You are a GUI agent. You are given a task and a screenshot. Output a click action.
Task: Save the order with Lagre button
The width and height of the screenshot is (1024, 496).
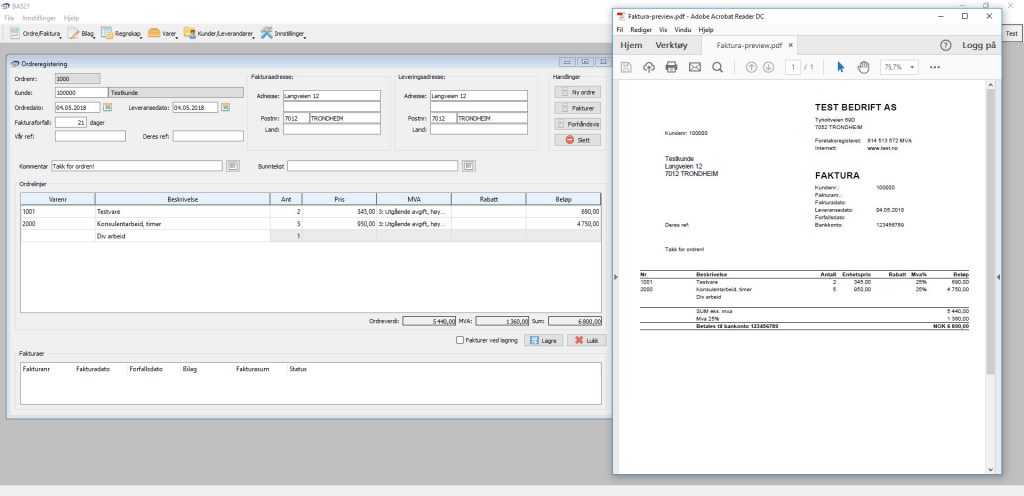pos(543,341)
